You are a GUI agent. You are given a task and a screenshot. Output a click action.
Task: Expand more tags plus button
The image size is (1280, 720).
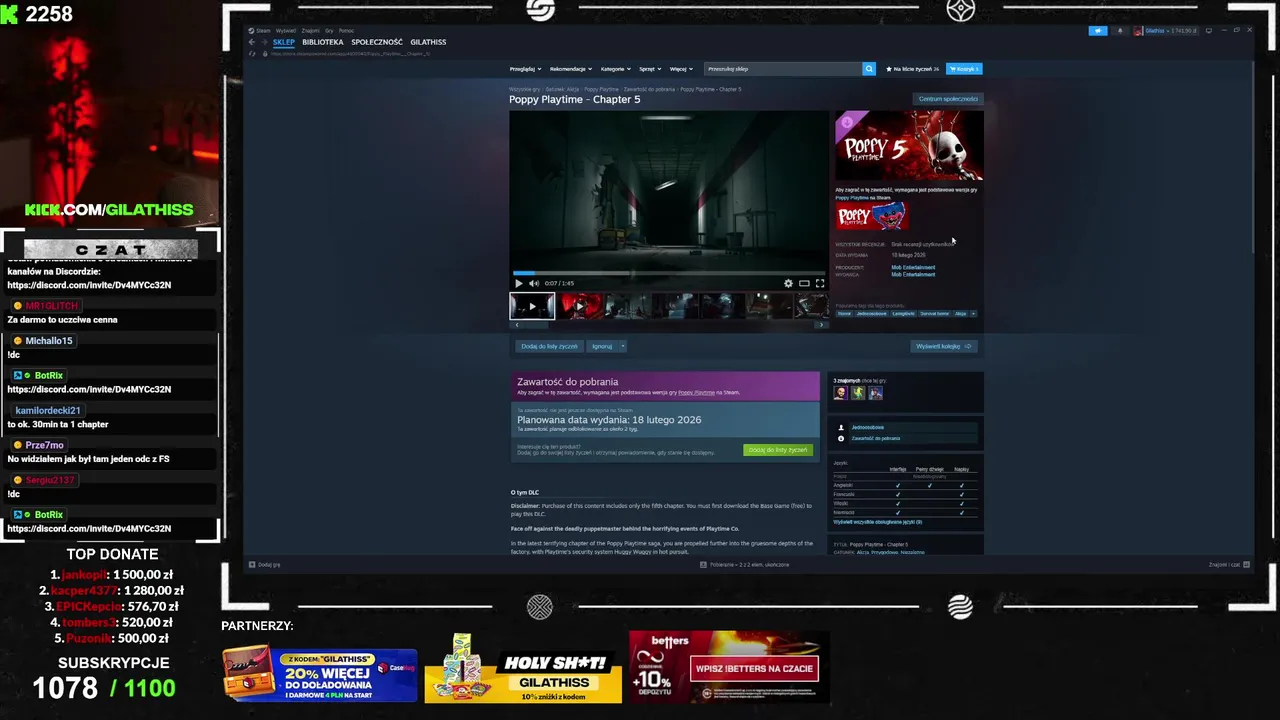tap(973, 313)
